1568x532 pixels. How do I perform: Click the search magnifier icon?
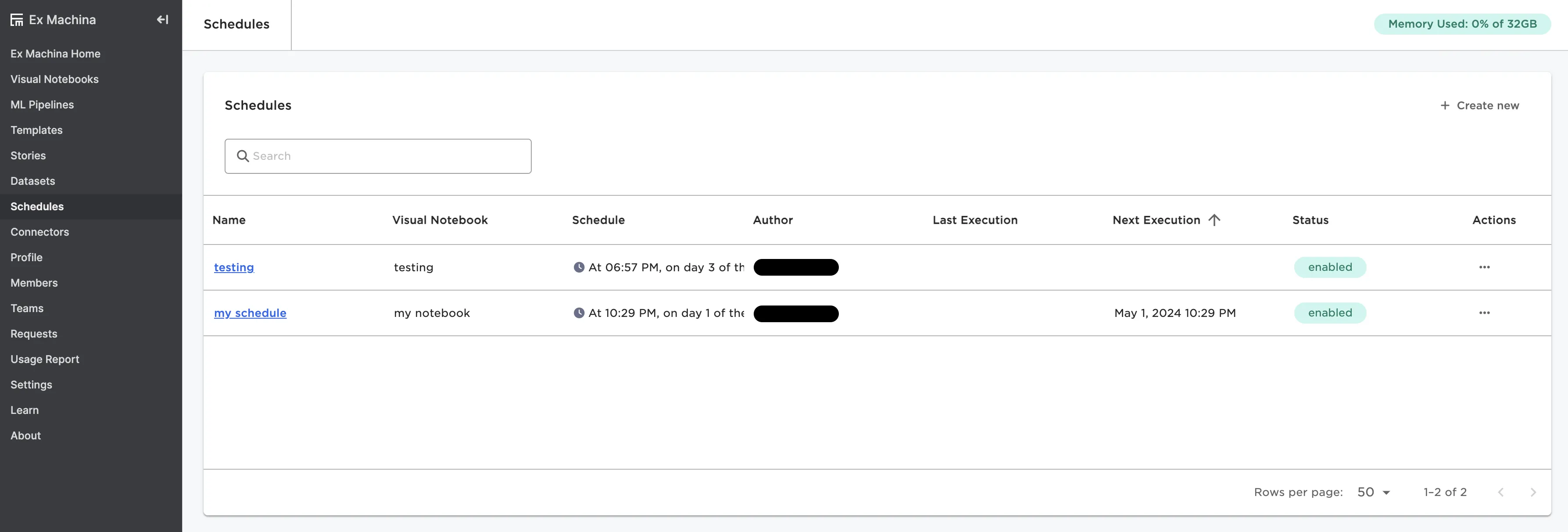click(243, 156)
